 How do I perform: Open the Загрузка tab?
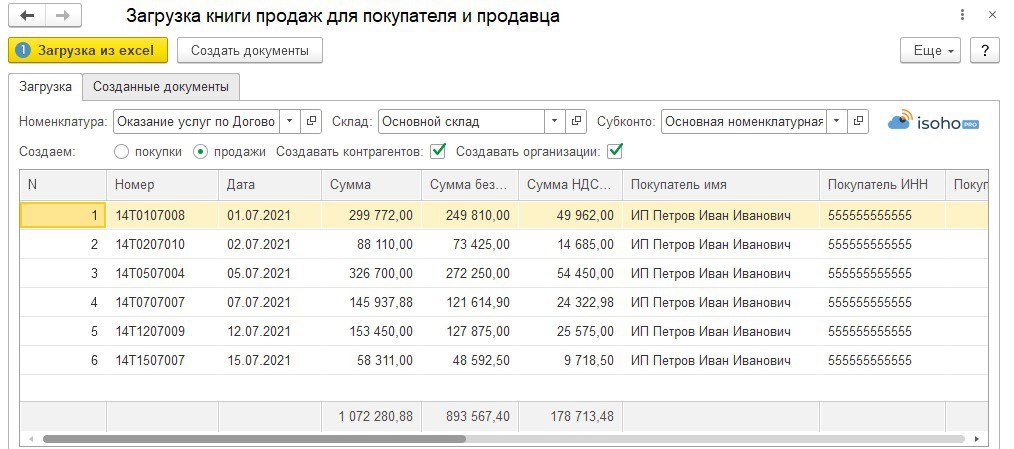46,87
